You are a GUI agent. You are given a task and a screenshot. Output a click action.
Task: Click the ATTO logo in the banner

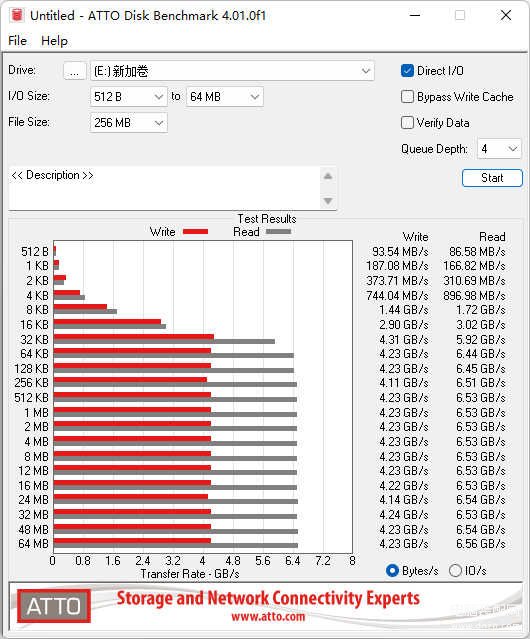(54, 606)
